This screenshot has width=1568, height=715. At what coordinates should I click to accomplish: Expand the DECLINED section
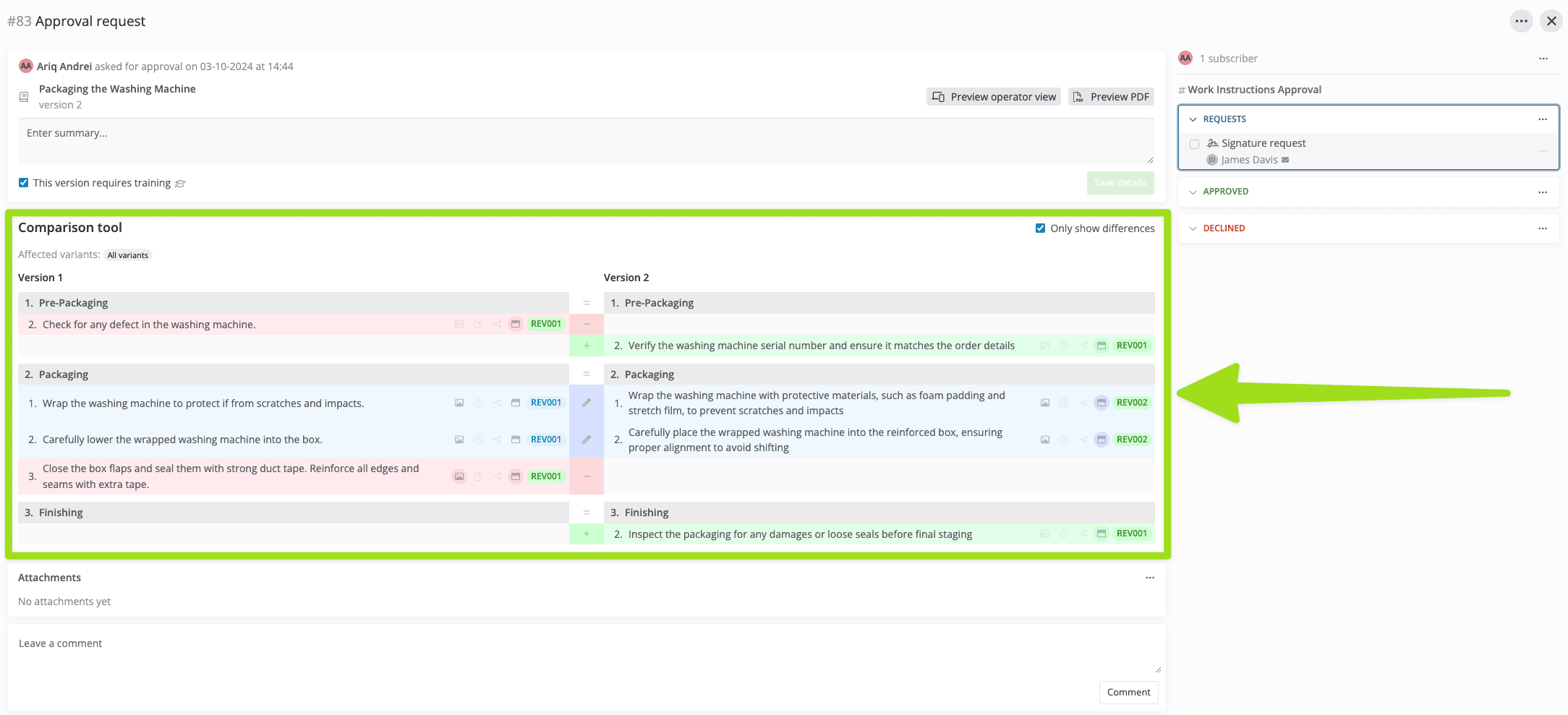[x=1193, y=228]
